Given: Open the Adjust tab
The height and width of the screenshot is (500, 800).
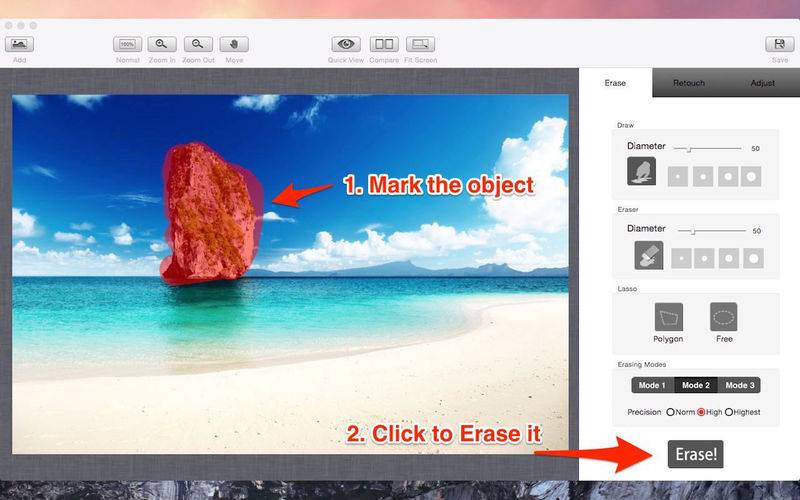Looking at the screenshot, I should click(x=763, y=83).
